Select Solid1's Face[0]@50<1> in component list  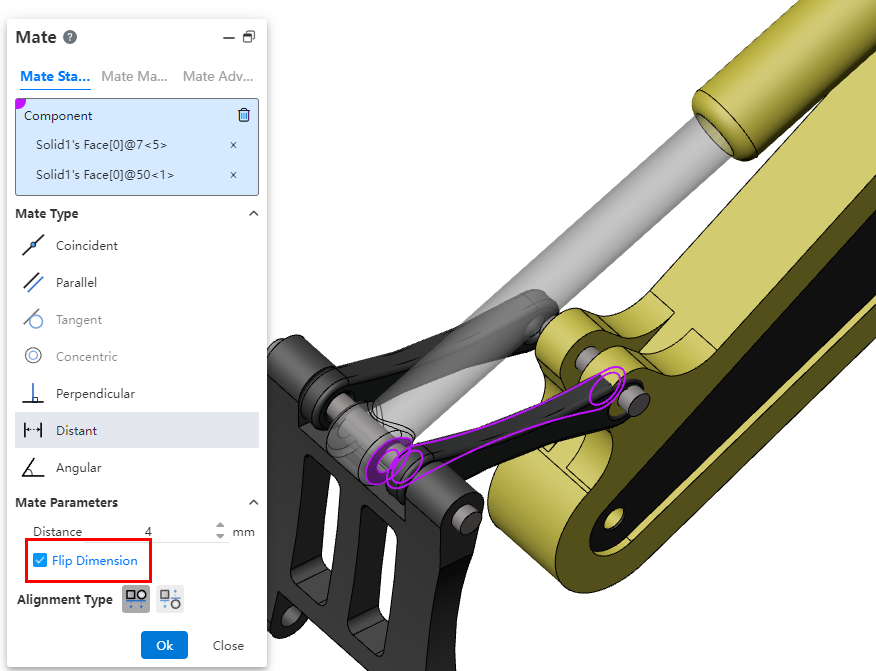105,175
